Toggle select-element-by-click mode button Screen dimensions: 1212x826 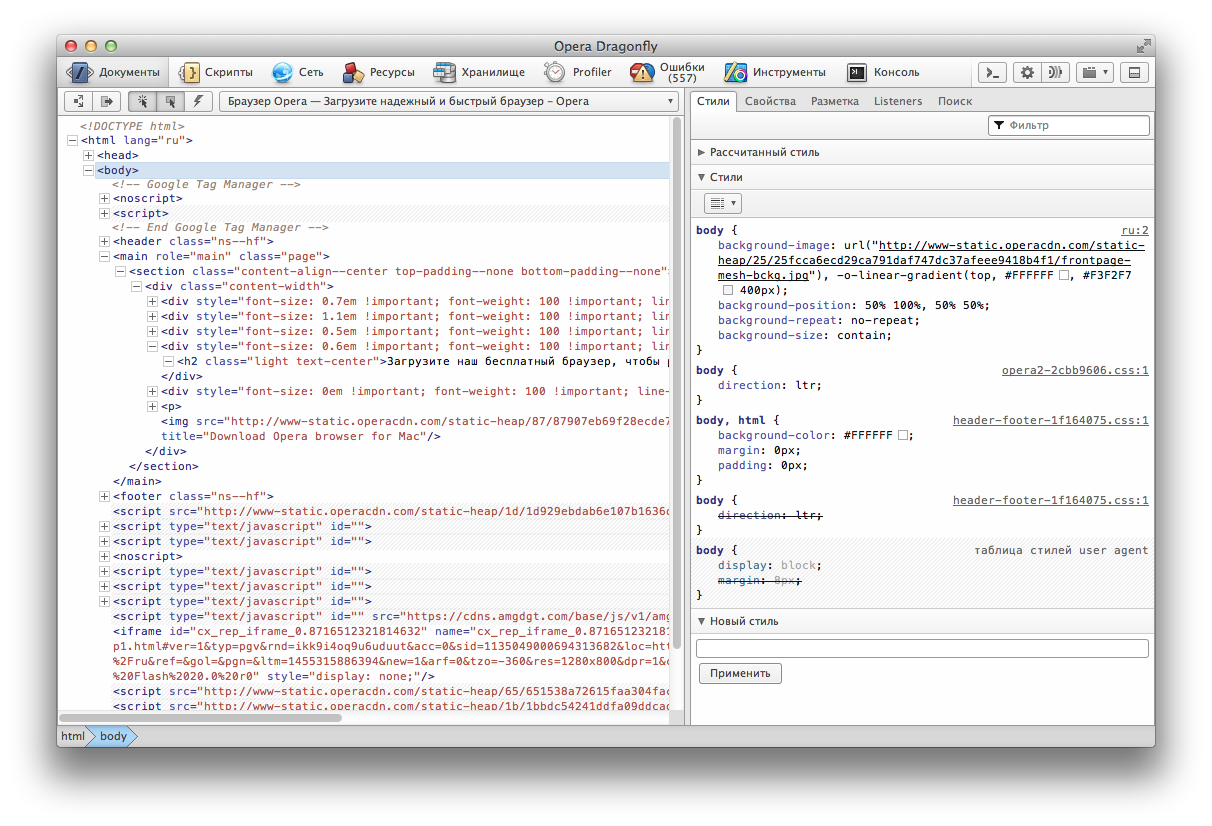point(143,101)
